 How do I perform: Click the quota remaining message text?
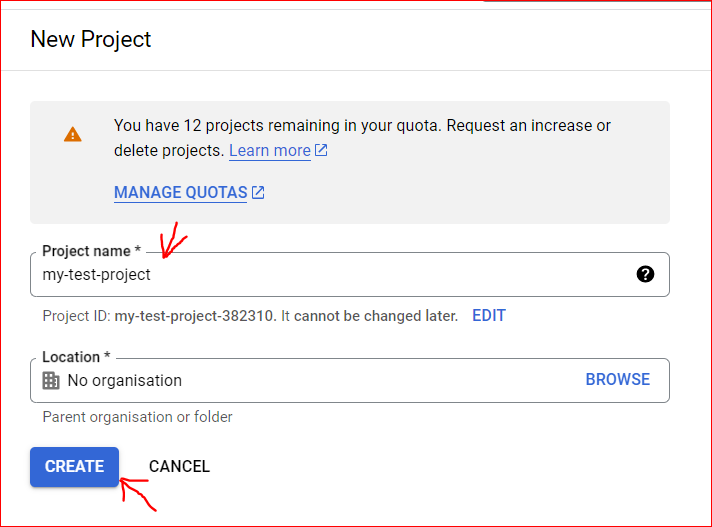coord(362,126)
